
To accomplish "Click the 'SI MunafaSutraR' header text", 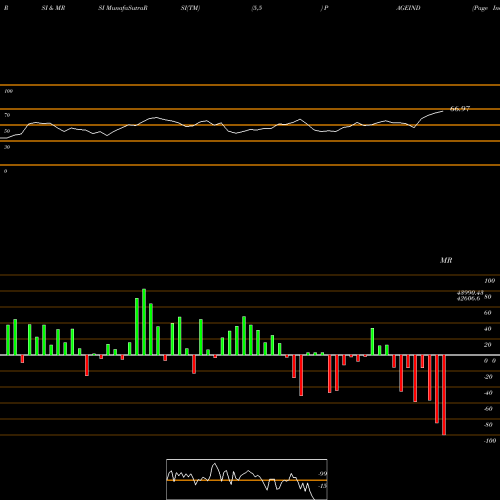I will 123,8.
